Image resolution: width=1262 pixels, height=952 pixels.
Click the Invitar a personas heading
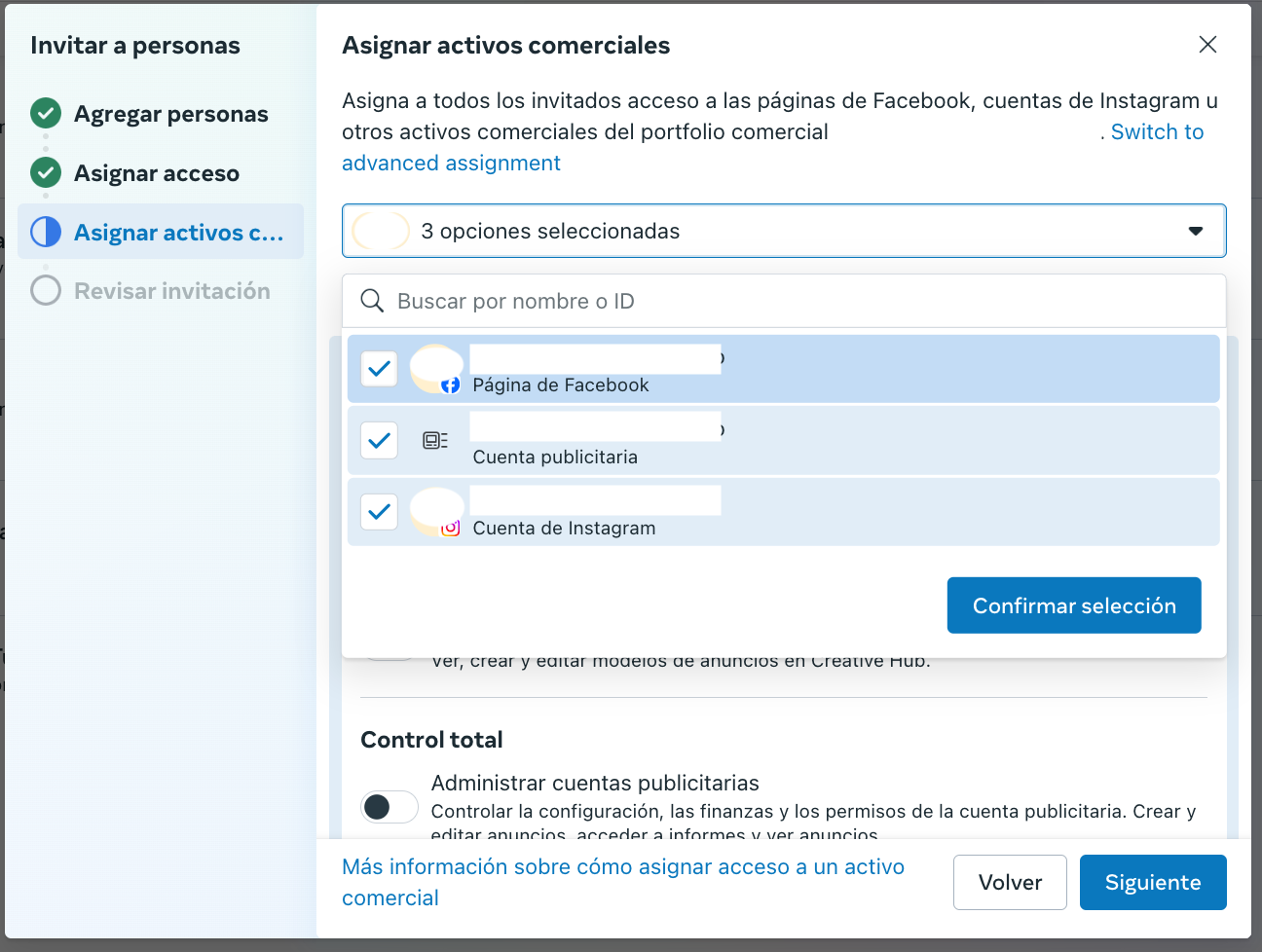[135, 46]
